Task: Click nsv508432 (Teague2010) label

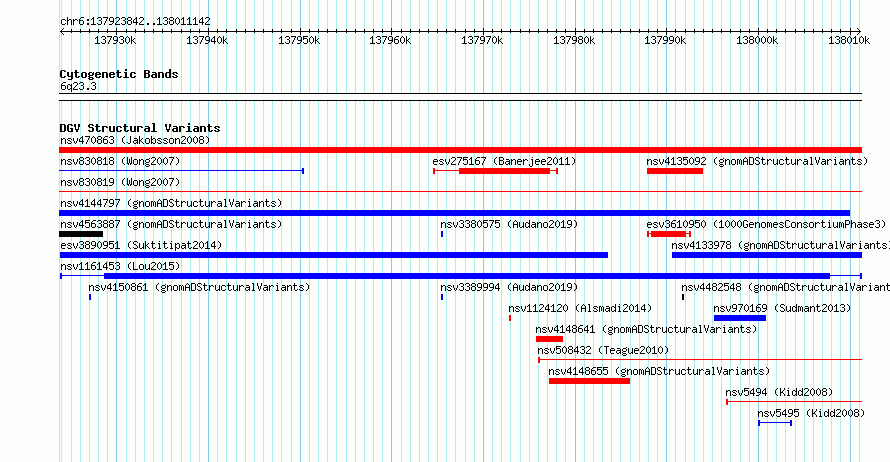Action: point(603,350)
